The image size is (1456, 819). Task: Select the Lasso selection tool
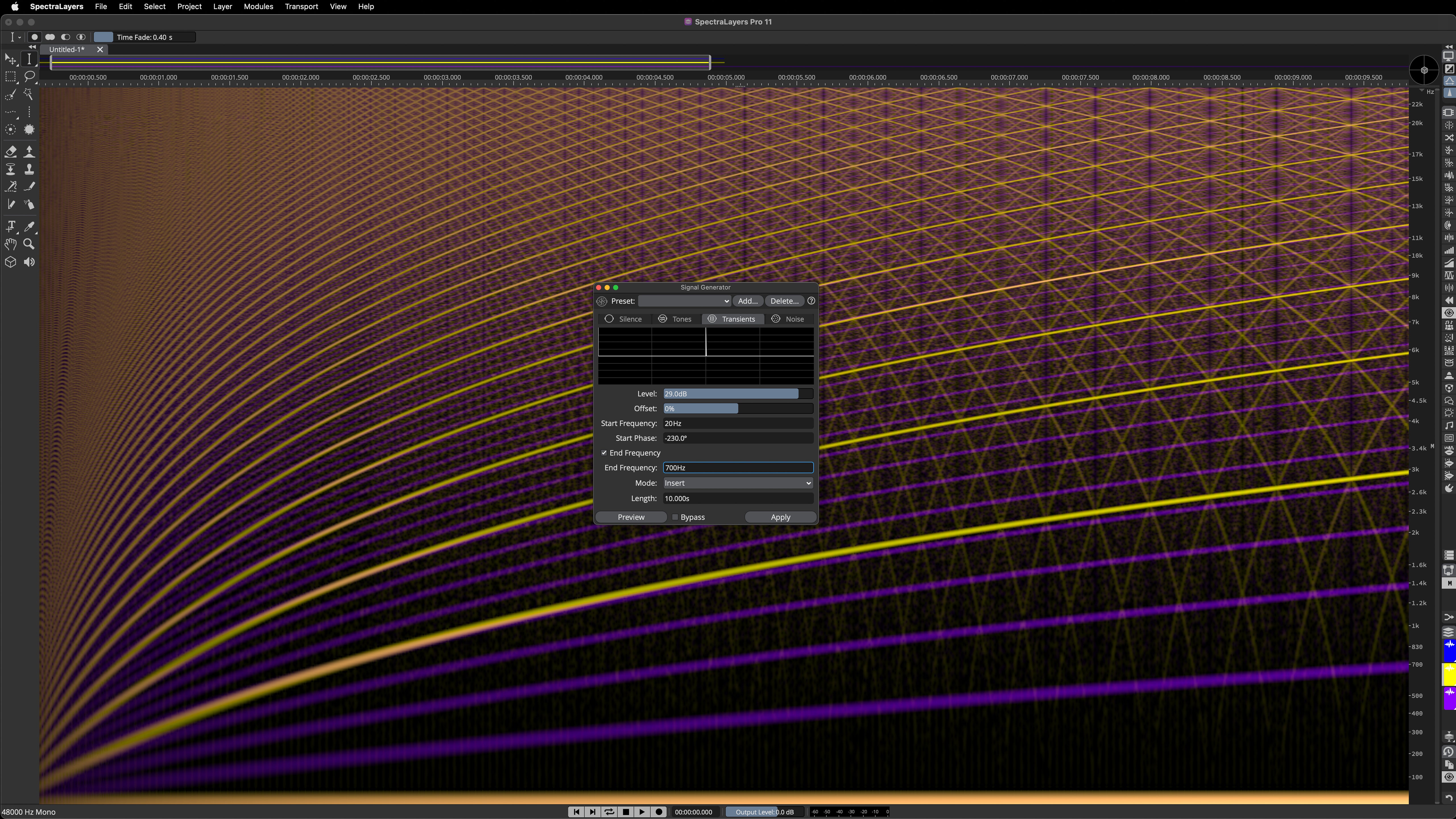29,76
